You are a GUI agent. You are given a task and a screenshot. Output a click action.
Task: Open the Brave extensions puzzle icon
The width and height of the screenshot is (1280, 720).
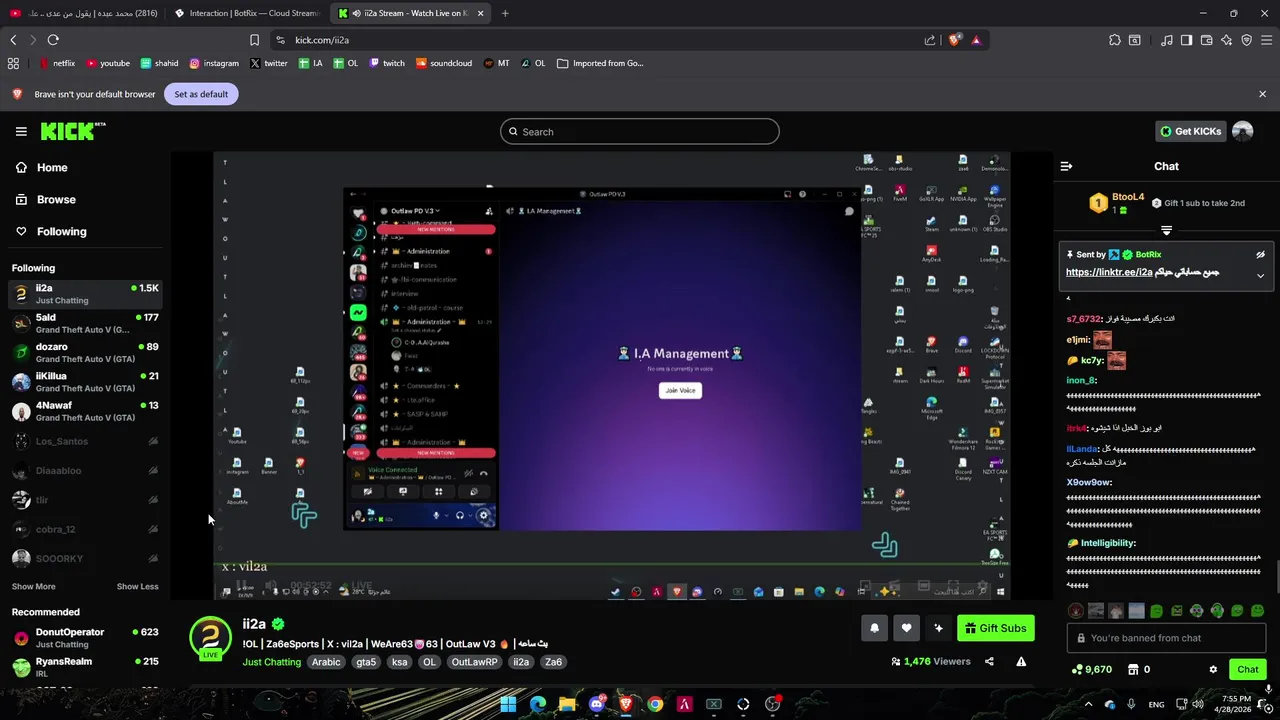point(1114,40)
